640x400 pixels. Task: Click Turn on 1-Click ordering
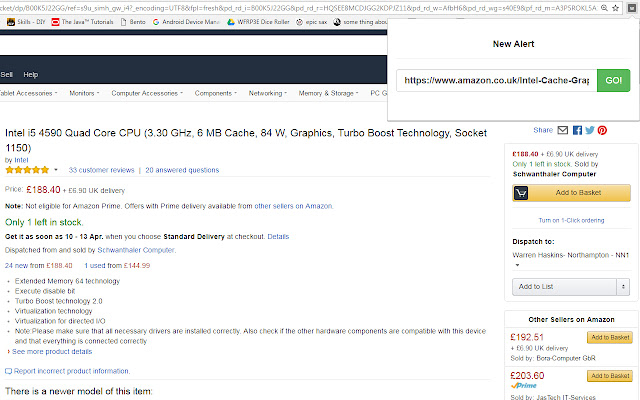[x=571, y=220]
